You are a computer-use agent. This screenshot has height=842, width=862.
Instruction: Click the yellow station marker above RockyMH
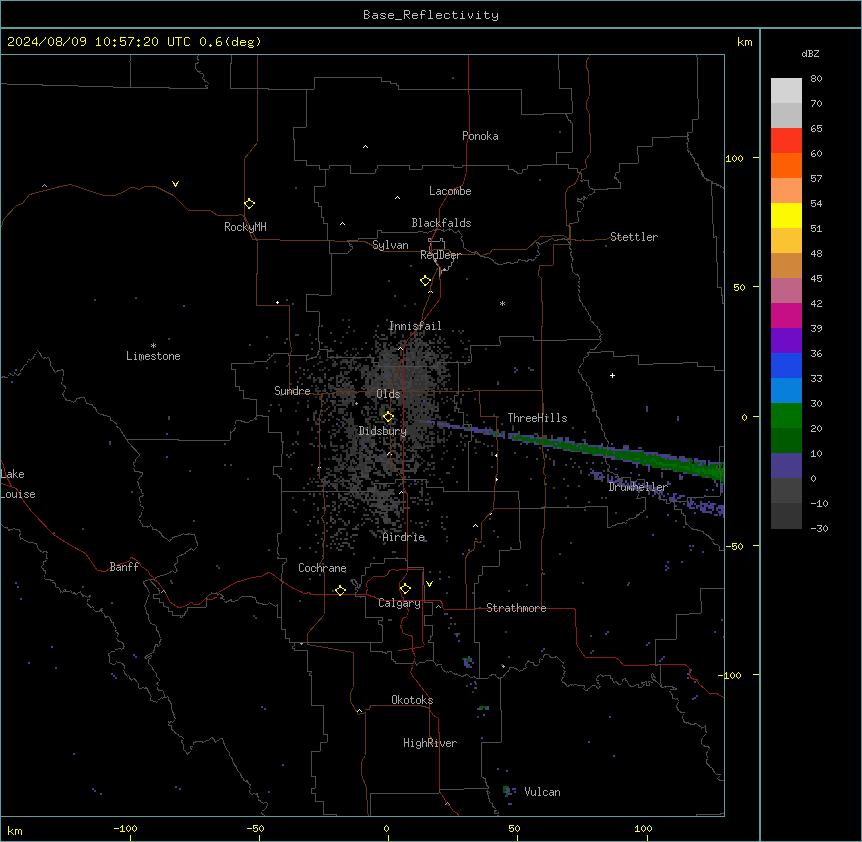point(250,204)
